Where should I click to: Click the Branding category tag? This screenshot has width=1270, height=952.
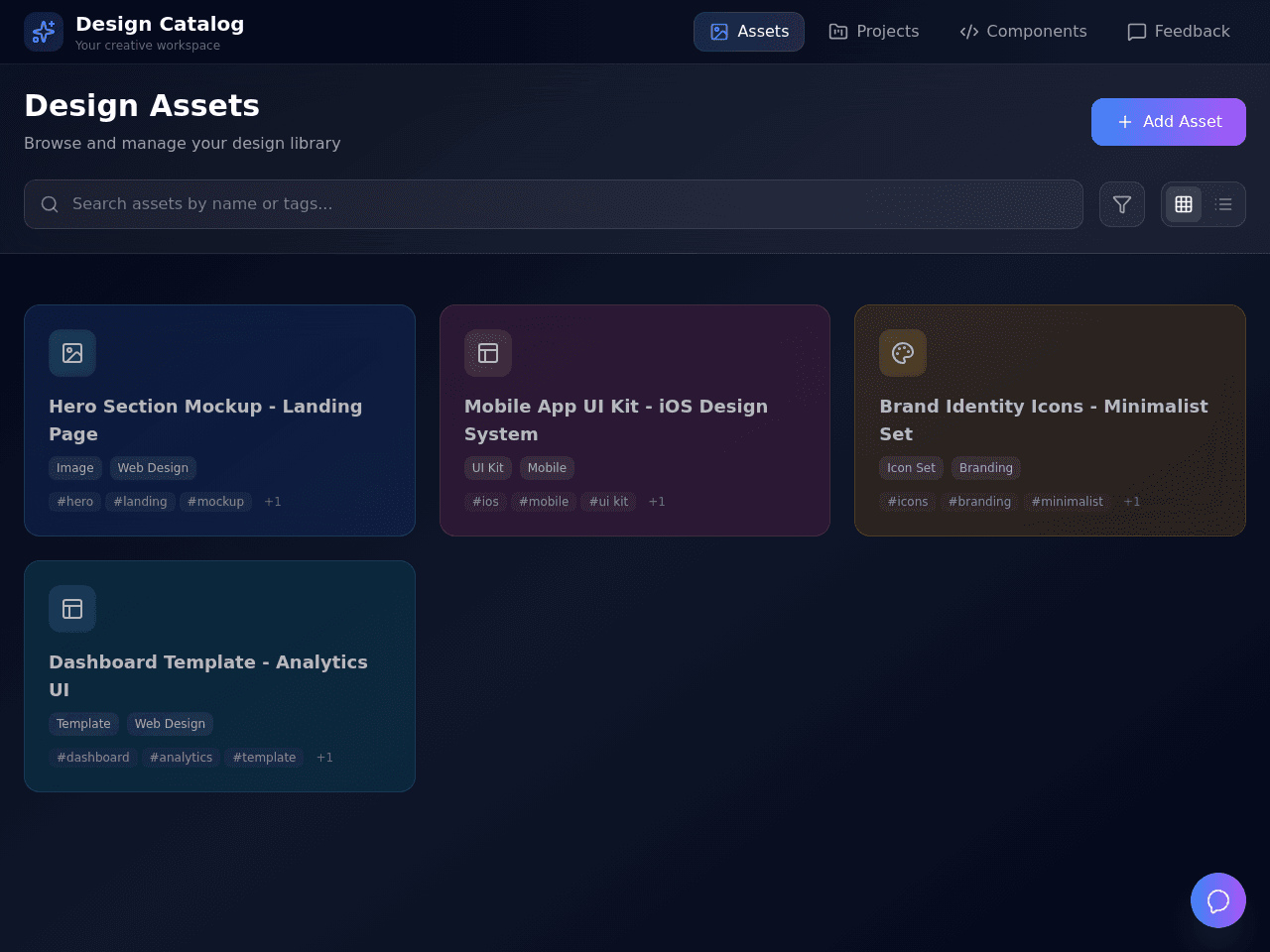986,468
